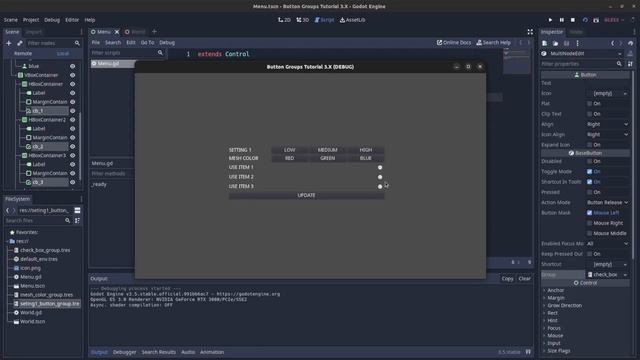Instance a child scene with the link icon

20,43
